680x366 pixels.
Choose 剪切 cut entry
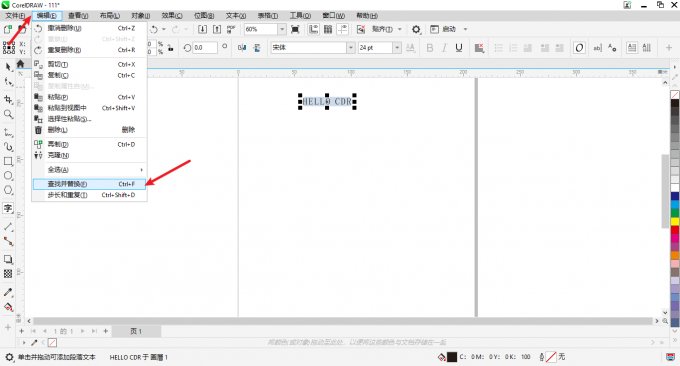click(89, 64)
